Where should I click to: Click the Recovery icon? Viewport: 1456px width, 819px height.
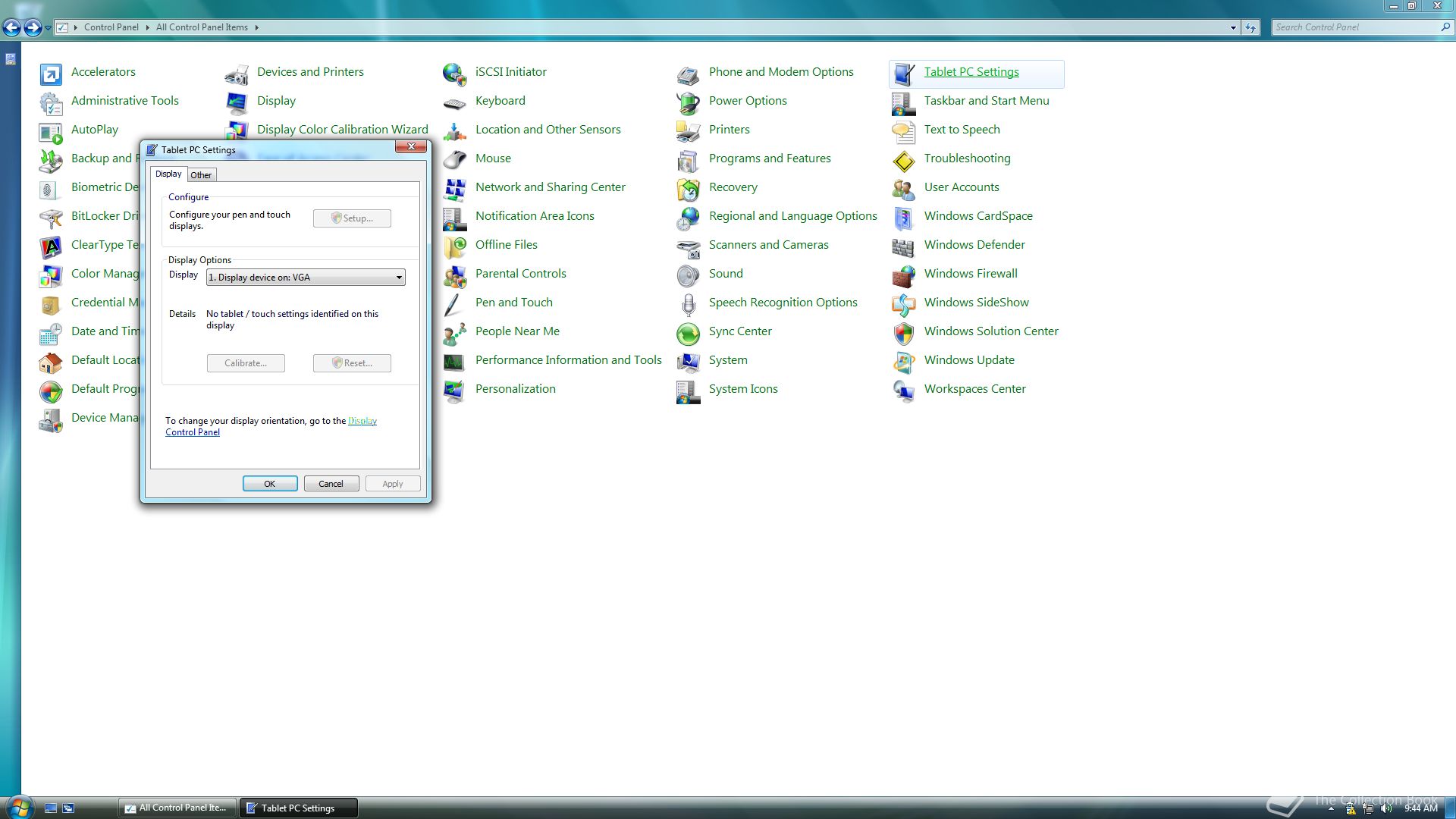tap(689, 189)
